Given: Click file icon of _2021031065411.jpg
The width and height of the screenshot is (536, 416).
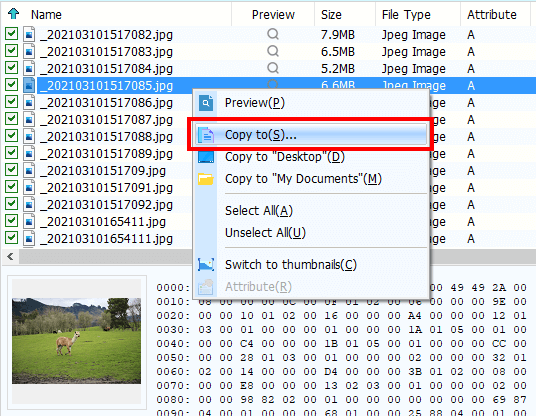Looking at the screenshot, I should pyautogui.click(x=29, y=222).
